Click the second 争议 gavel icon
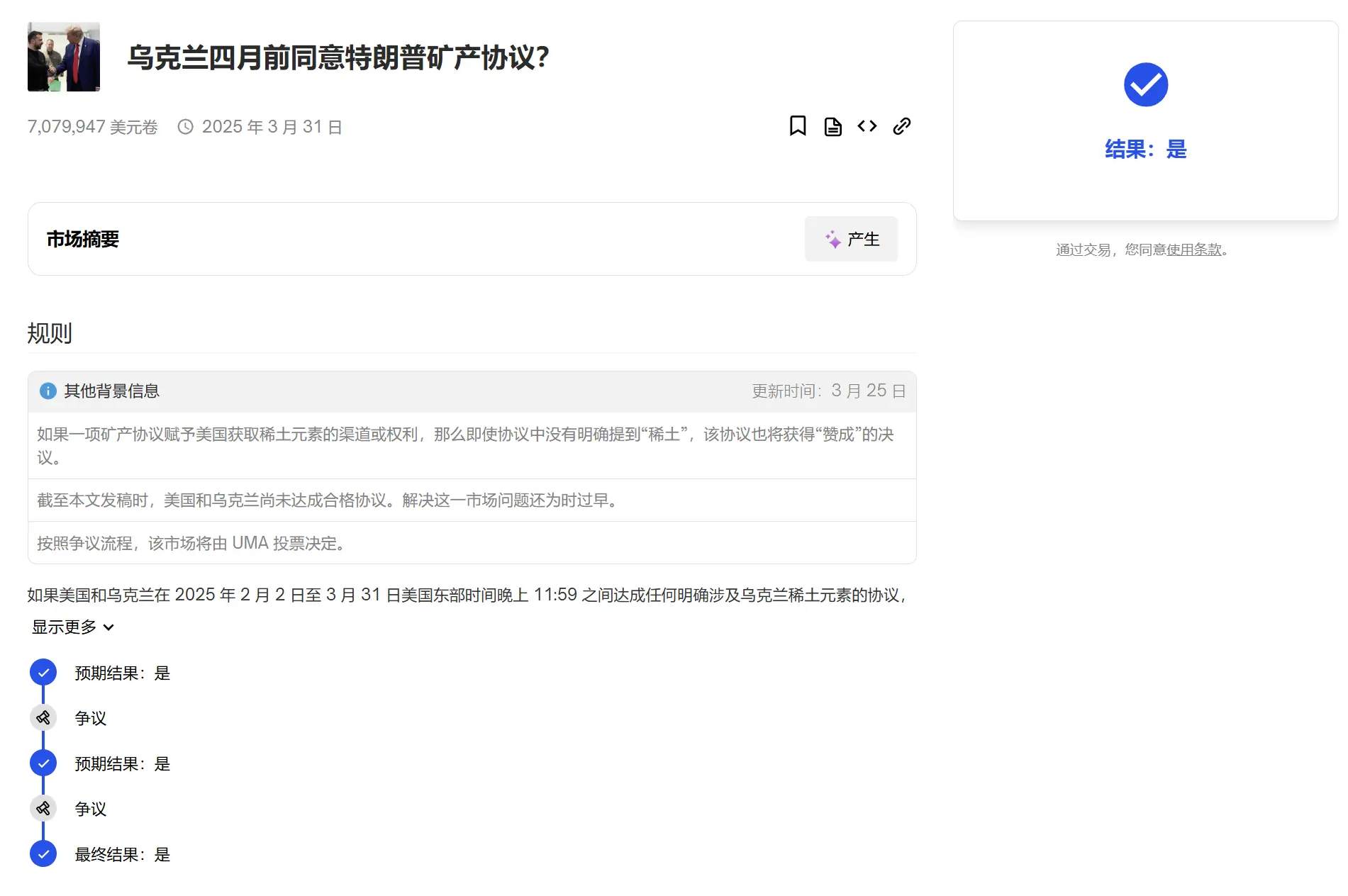 pyautogui.click(x=43, y=808)
